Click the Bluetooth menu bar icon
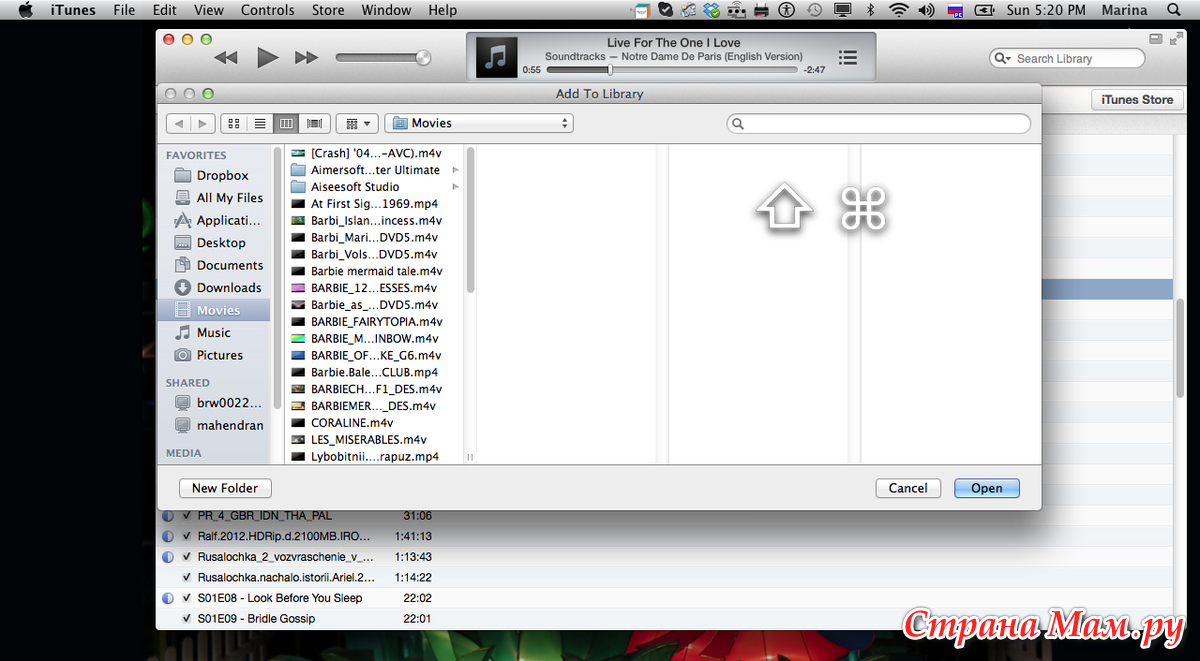 click(x=870, y=10)
